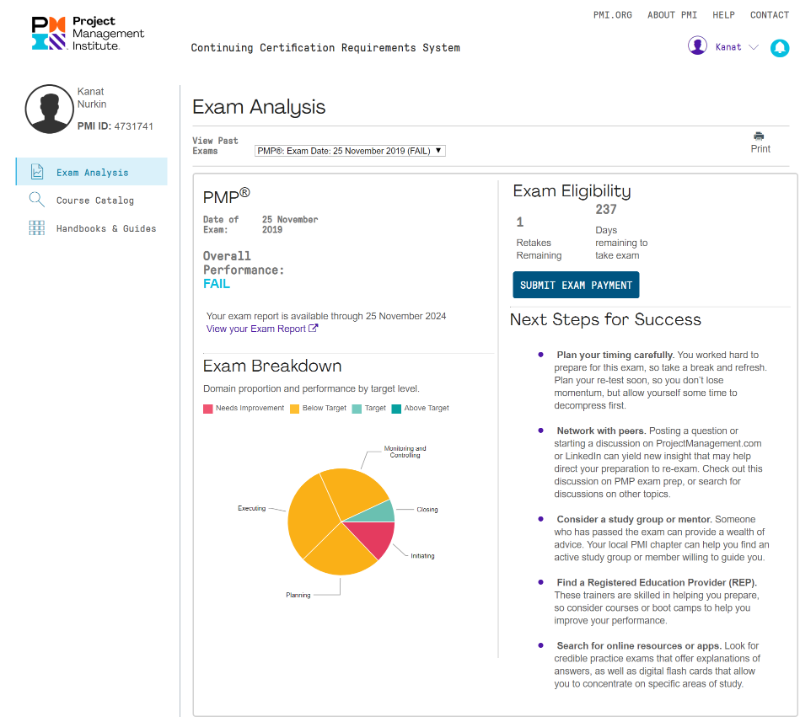The image size is (800, 717).
Task: Click the 237 days remaining number
Action: click(606, 209)
